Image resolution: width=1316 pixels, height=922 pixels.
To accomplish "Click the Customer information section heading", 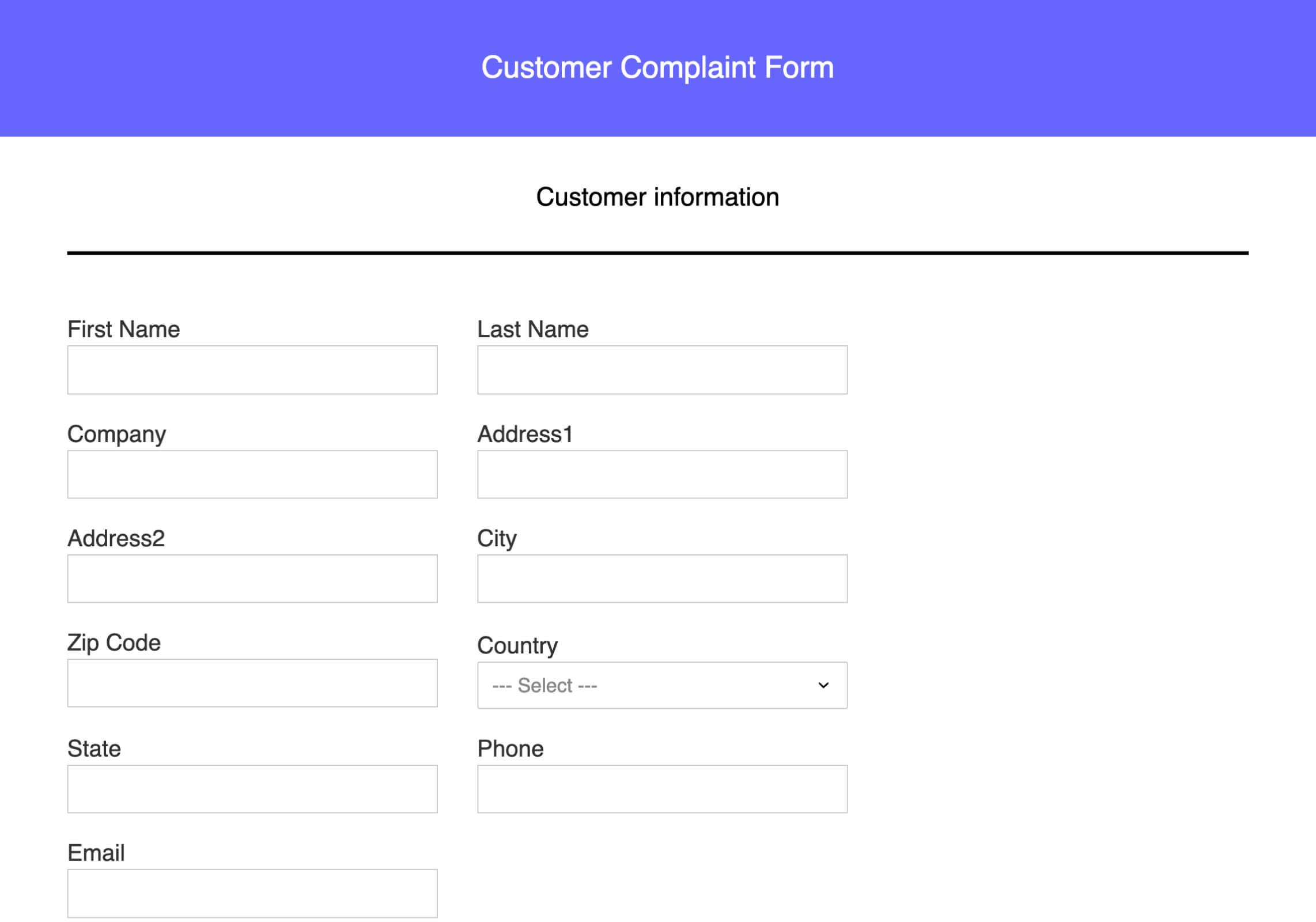I will [x=657, y=197].
